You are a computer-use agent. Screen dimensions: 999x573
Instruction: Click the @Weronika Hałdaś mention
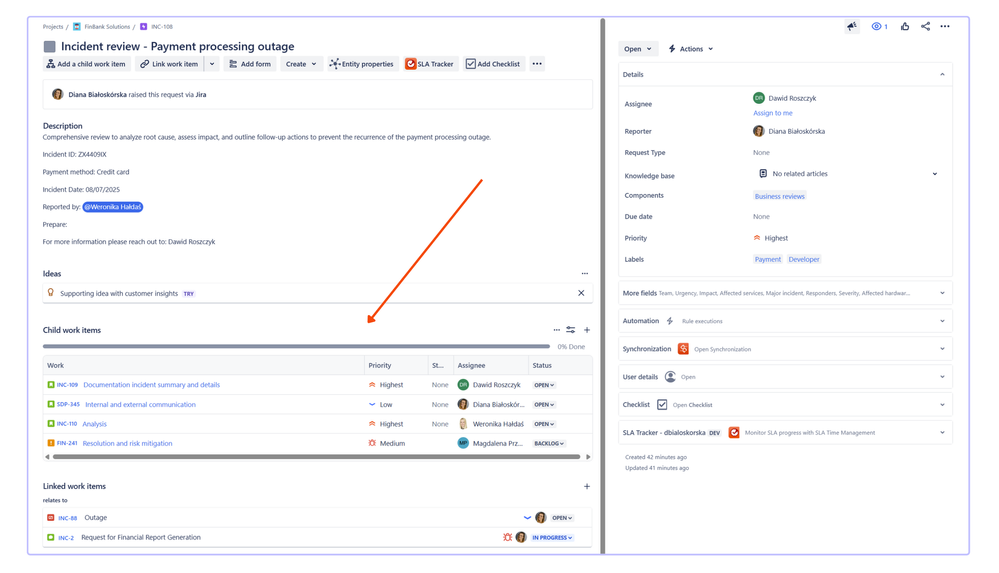[113, 207]
